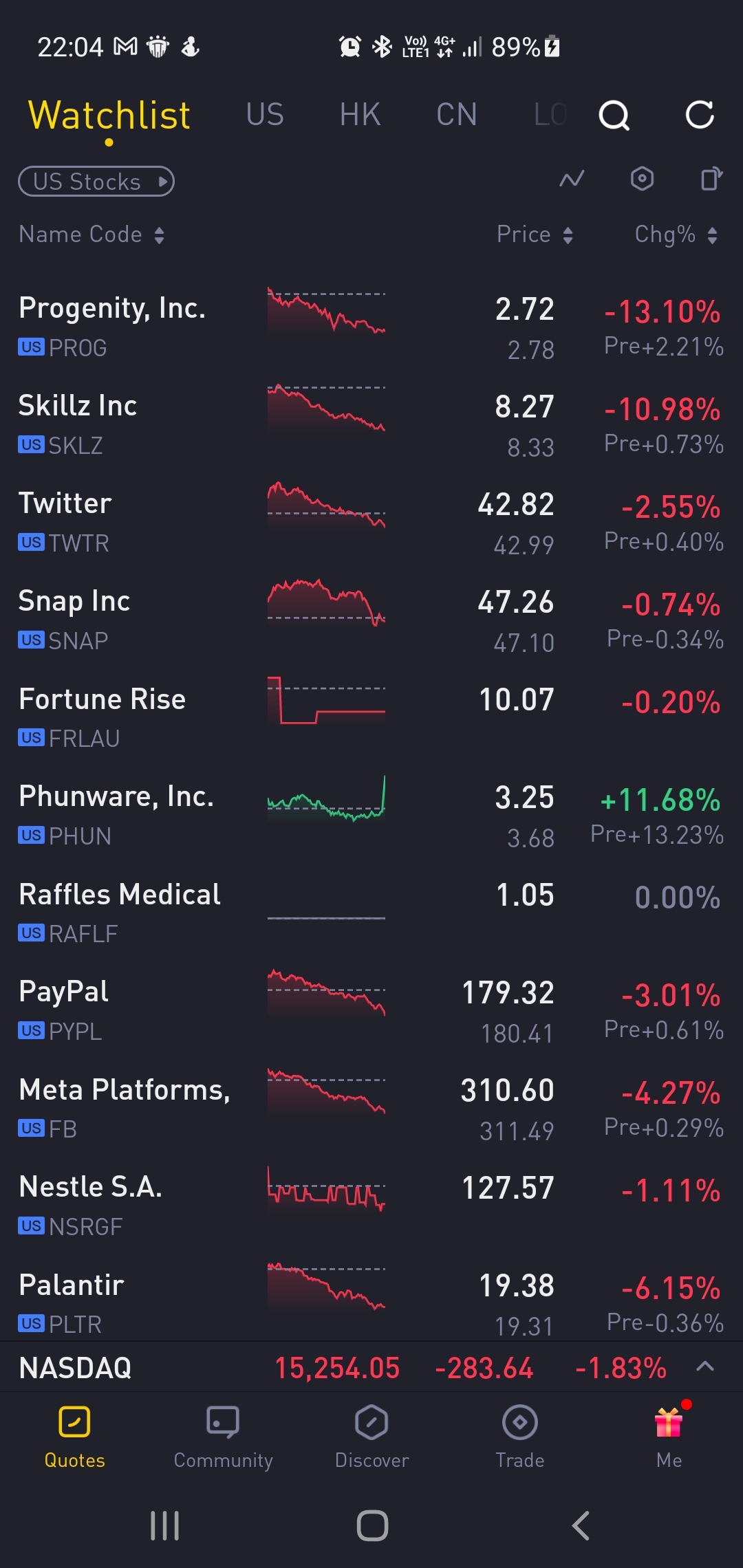This screenshot has width=743, height=1568.
Task: Open watchlist hexagon settings icon
Action: [642, 179]
